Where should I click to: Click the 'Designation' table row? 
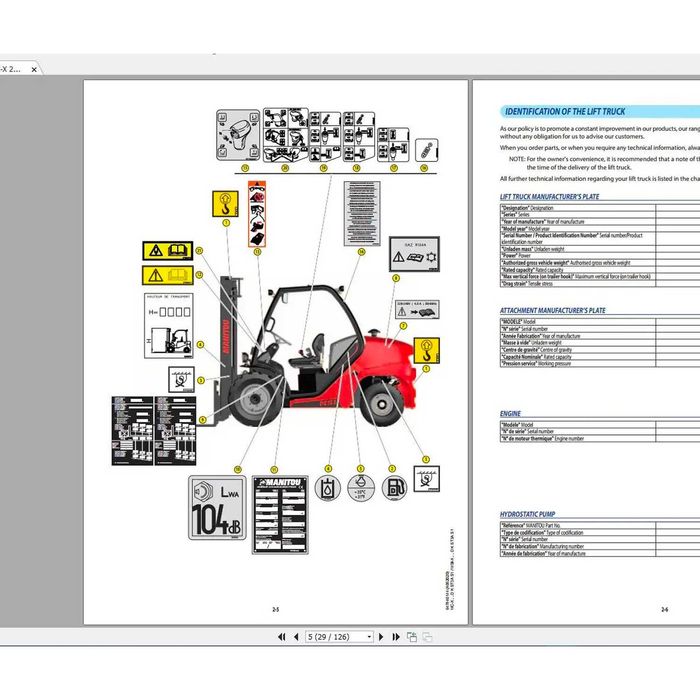coord(600,208)
